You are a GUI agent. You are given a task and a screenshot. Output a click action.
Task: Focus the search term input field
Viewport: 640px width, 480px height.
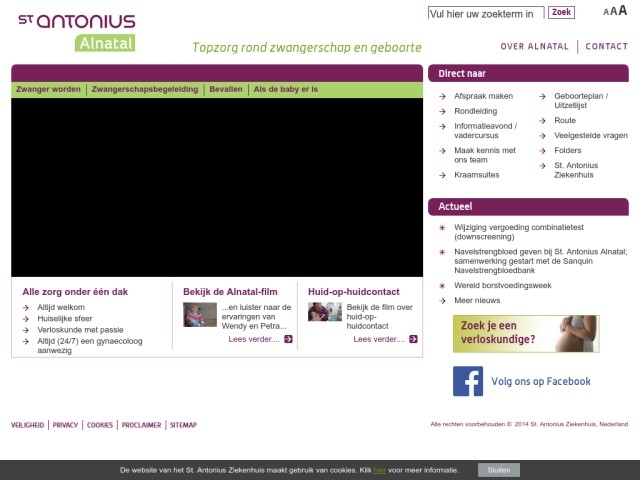coord(485,13)
